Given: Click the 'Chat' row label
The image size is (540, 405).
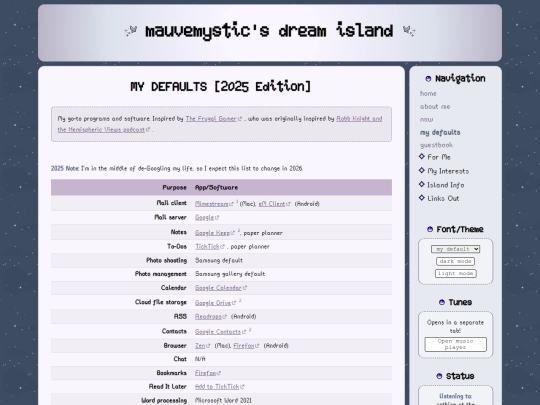Looking at the screenshot, I should click(180, 359).
